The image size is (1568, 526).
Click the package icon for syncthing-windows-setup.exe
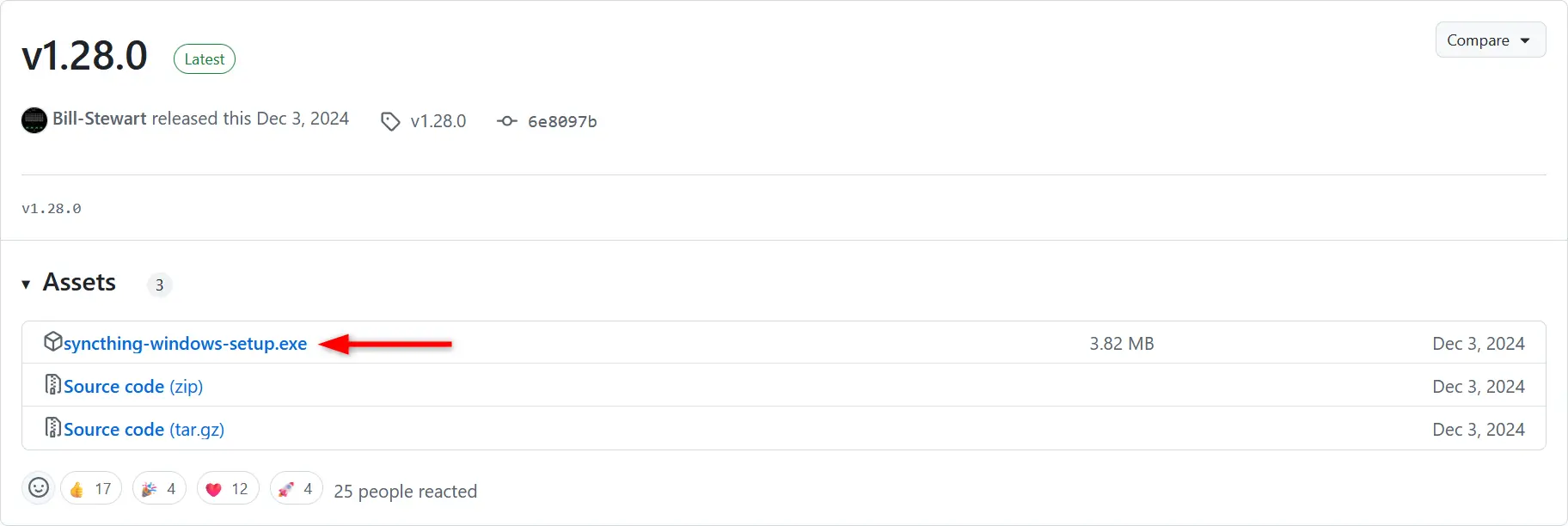coord(52,341)
